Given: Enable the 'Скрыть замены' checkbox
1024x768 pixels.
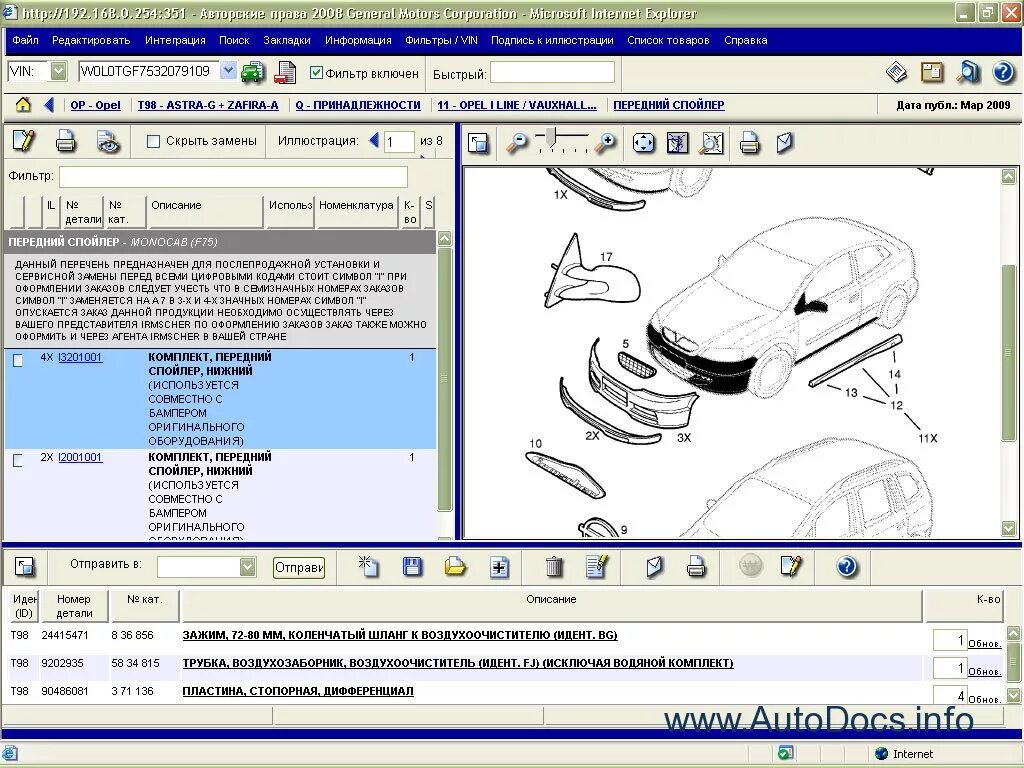Looking at the screenshot, I should pos(153,141).
